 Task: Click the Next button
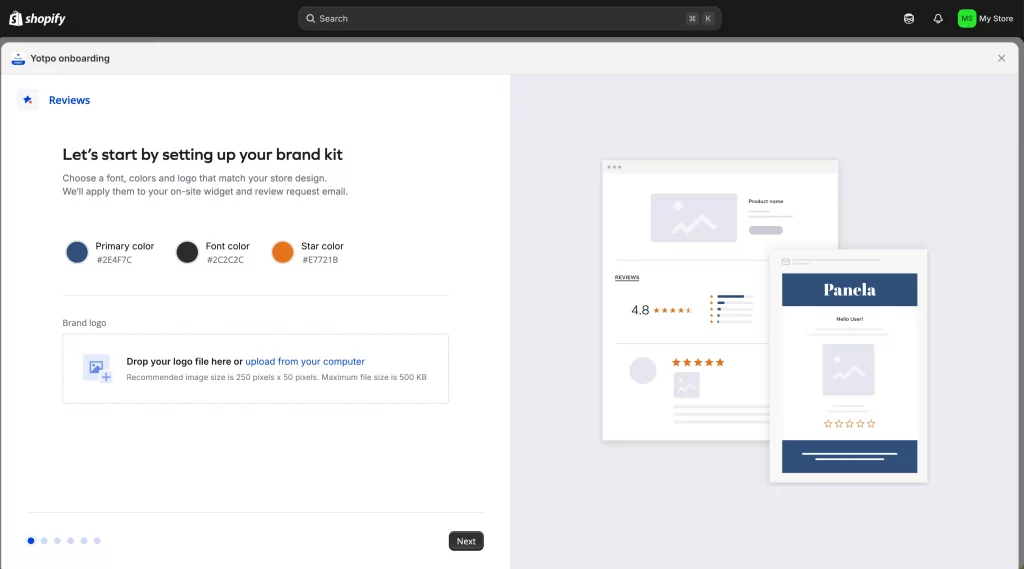tap(466, 541)
